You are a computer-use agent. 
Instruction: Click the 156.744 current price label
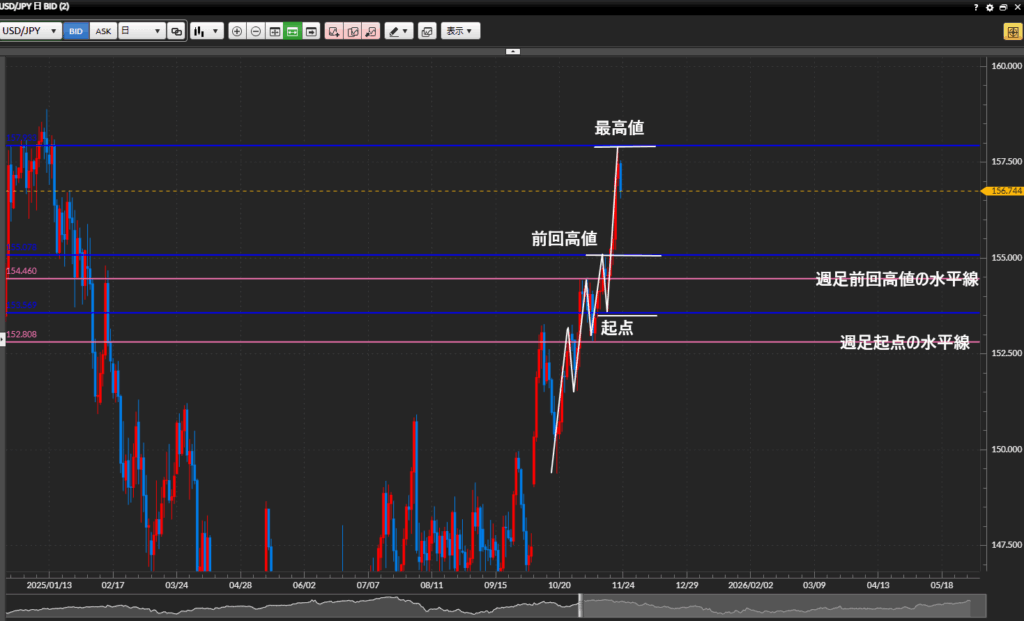coord(1001,190)
